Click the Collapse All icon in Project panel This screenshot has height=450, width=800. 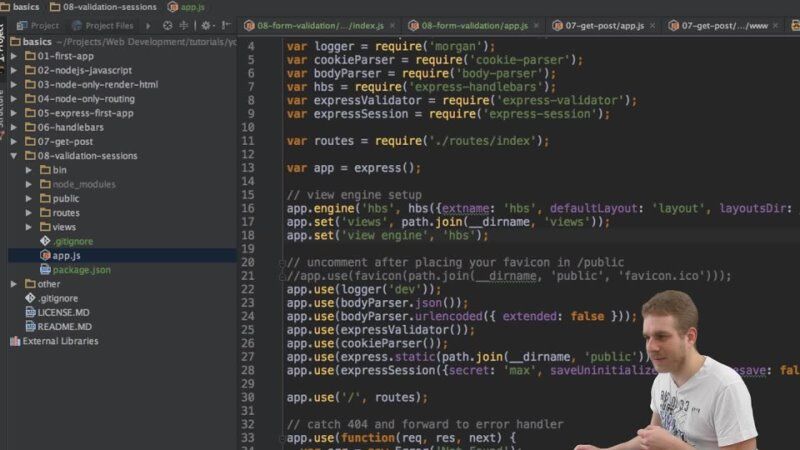(184, 25)
